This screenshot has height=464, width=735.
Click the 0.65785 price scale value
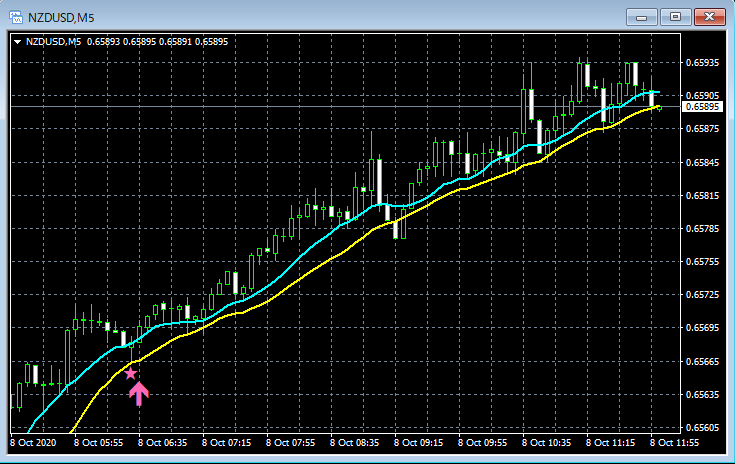[x=702, y=229]
